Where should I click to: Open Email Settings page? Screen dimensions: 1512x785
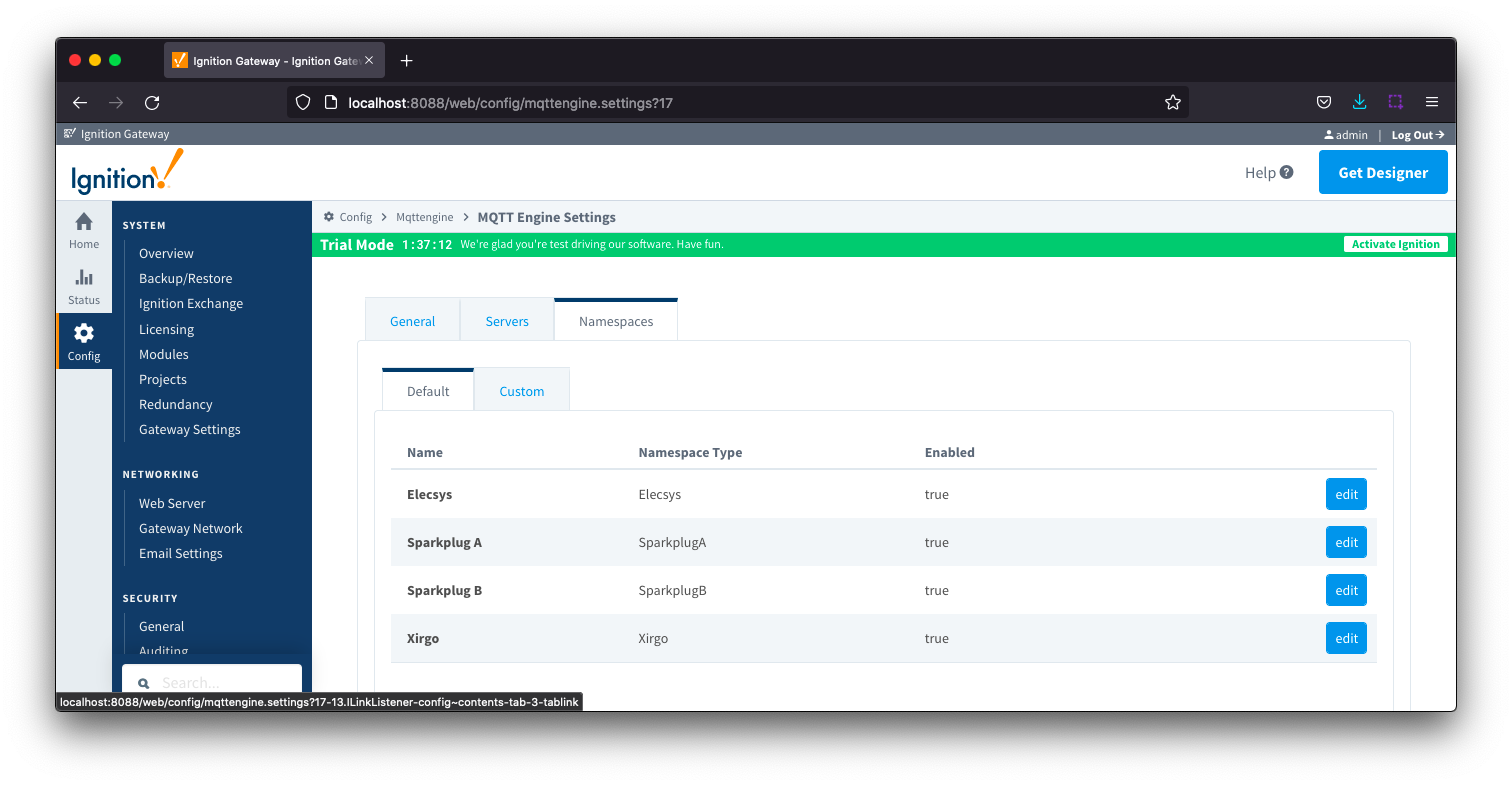coord(180,553)
